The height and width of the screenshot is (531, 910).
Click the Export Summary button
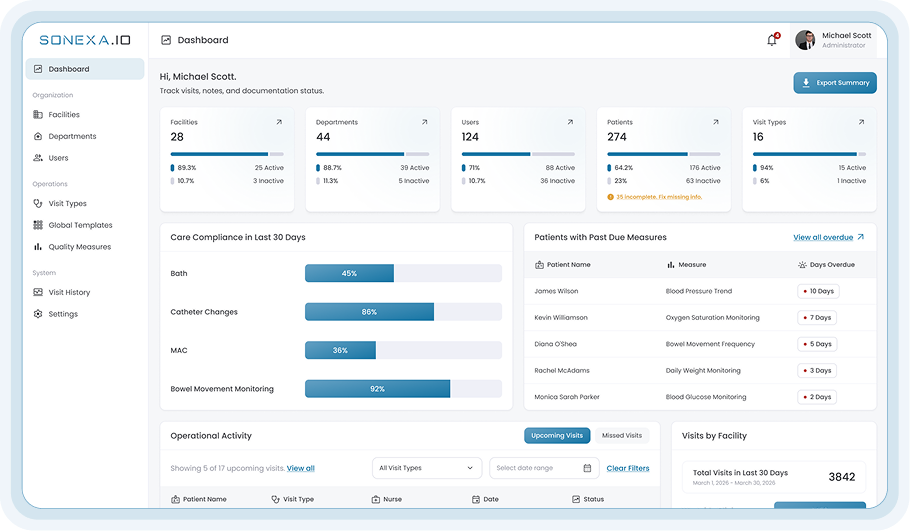835,82
